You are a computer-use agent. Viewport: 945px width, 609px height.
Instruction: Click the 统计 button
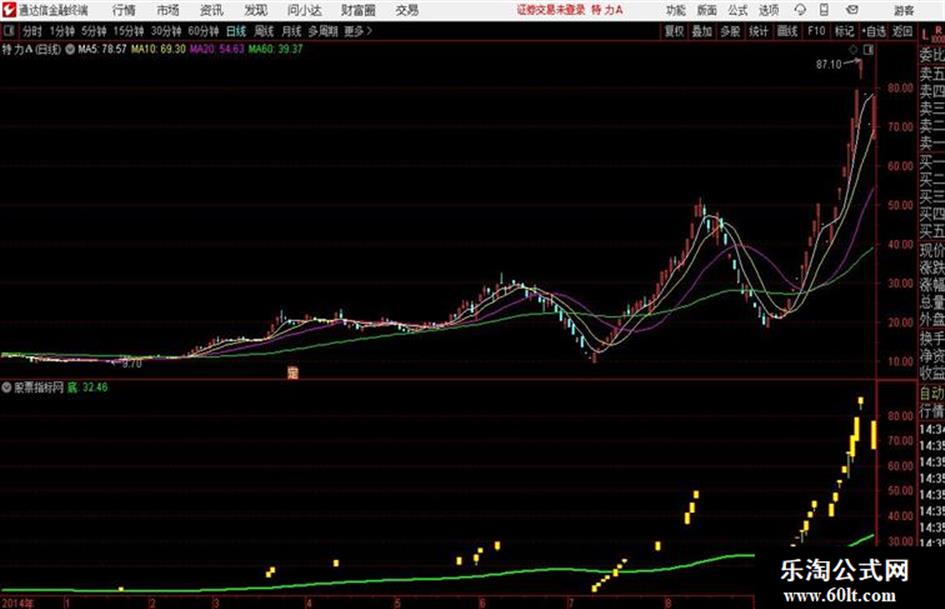tap(758, 31)
